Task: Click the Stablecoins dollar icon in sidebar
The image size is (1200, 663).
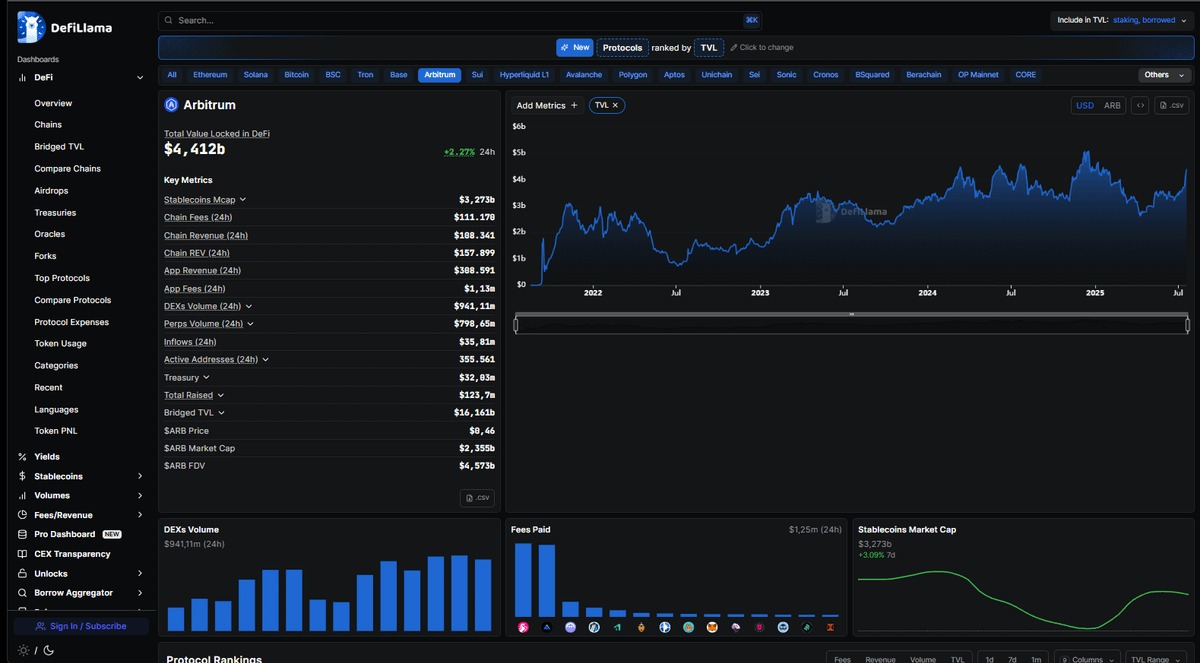Action: point(23,476)
